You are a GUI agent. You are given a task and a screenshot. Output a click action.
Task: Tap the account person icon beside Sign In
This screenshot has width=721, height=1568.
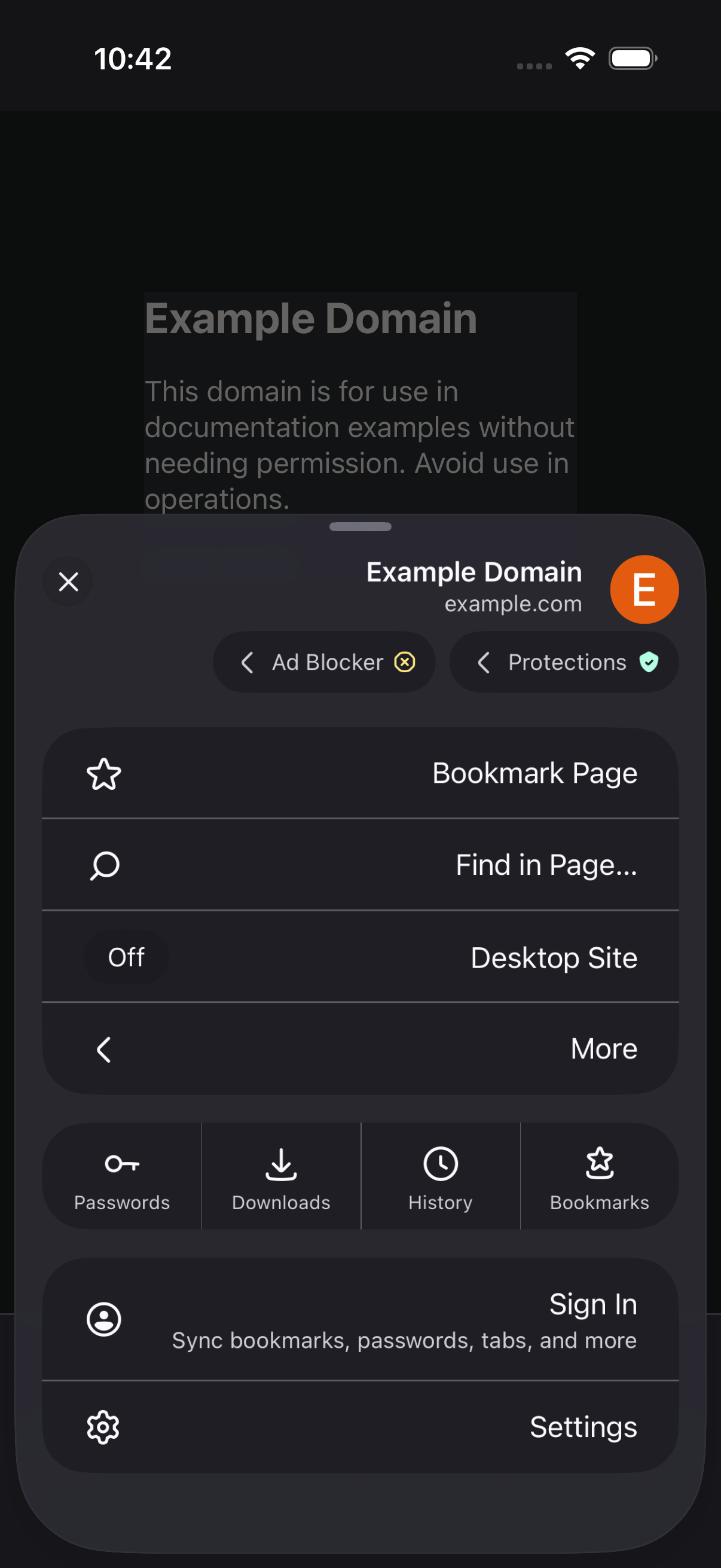(x=104, y=1319)
